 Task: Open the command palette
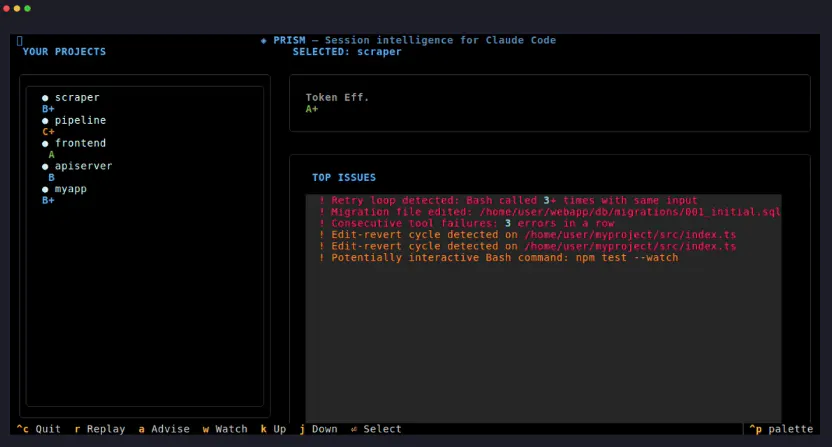(x=781, y=429)
